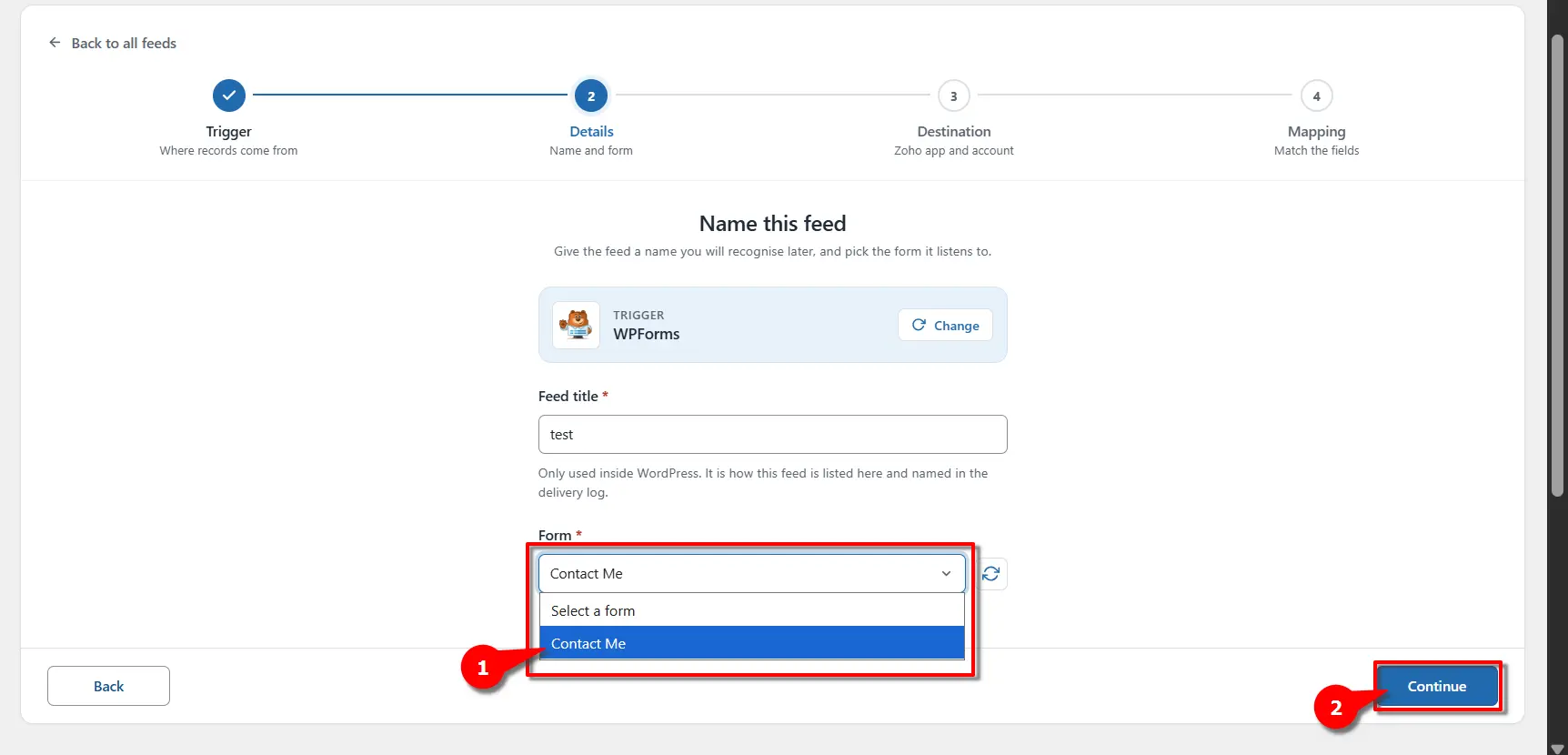Click the WPForms mascot logo
Viewport: 1568px width, 755px height.
[x=576, y=325]
